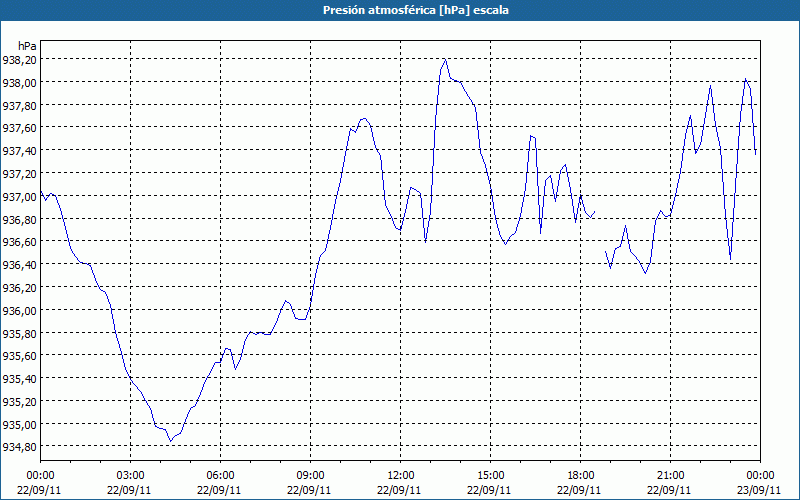This screenshot has width=800, height=500.
Task: Click the 935,00 y-axis value
Action: (19, 424)
